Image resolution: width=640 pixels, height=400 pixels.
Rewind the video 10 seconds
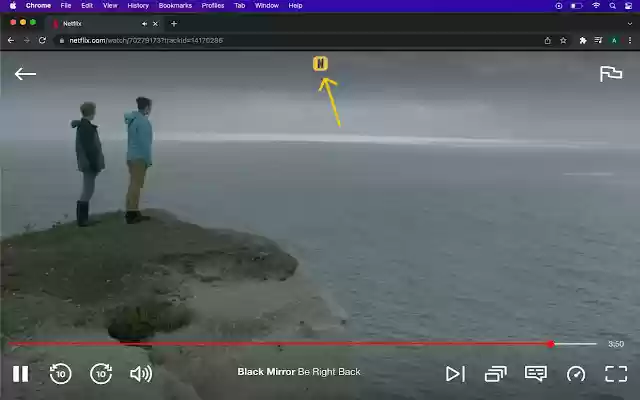[x=60, y=373]
